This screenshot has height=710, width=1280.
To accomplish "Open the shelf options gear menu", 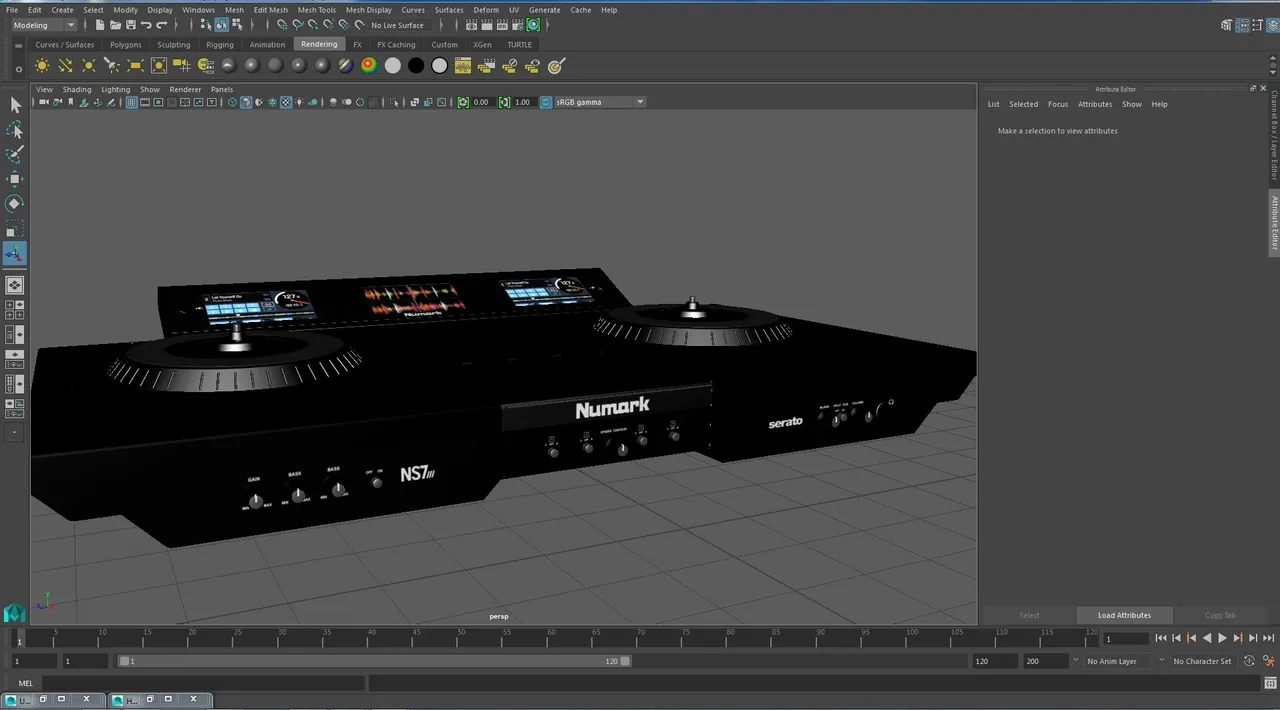I will pos(19,69).
